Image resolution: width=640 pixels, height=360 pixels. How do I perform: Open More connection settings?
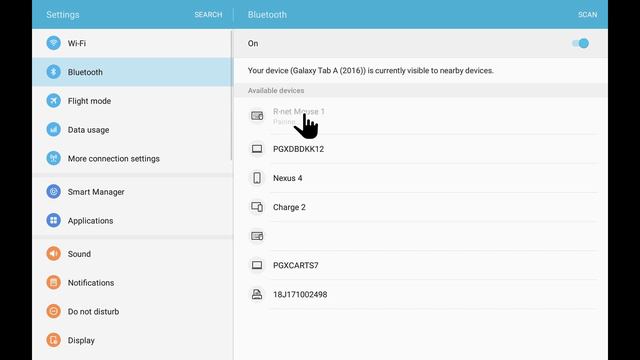click(x=132, y=158)
